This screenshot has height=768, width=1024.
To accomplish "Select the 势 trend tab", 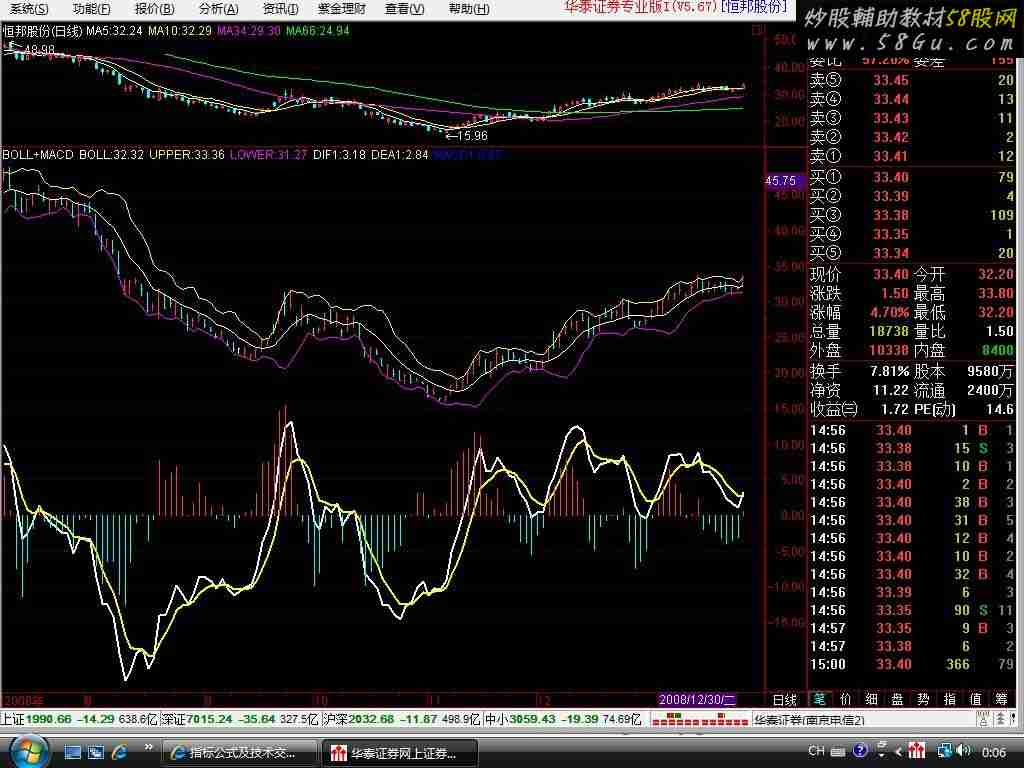I will click(x=922, y=699).
